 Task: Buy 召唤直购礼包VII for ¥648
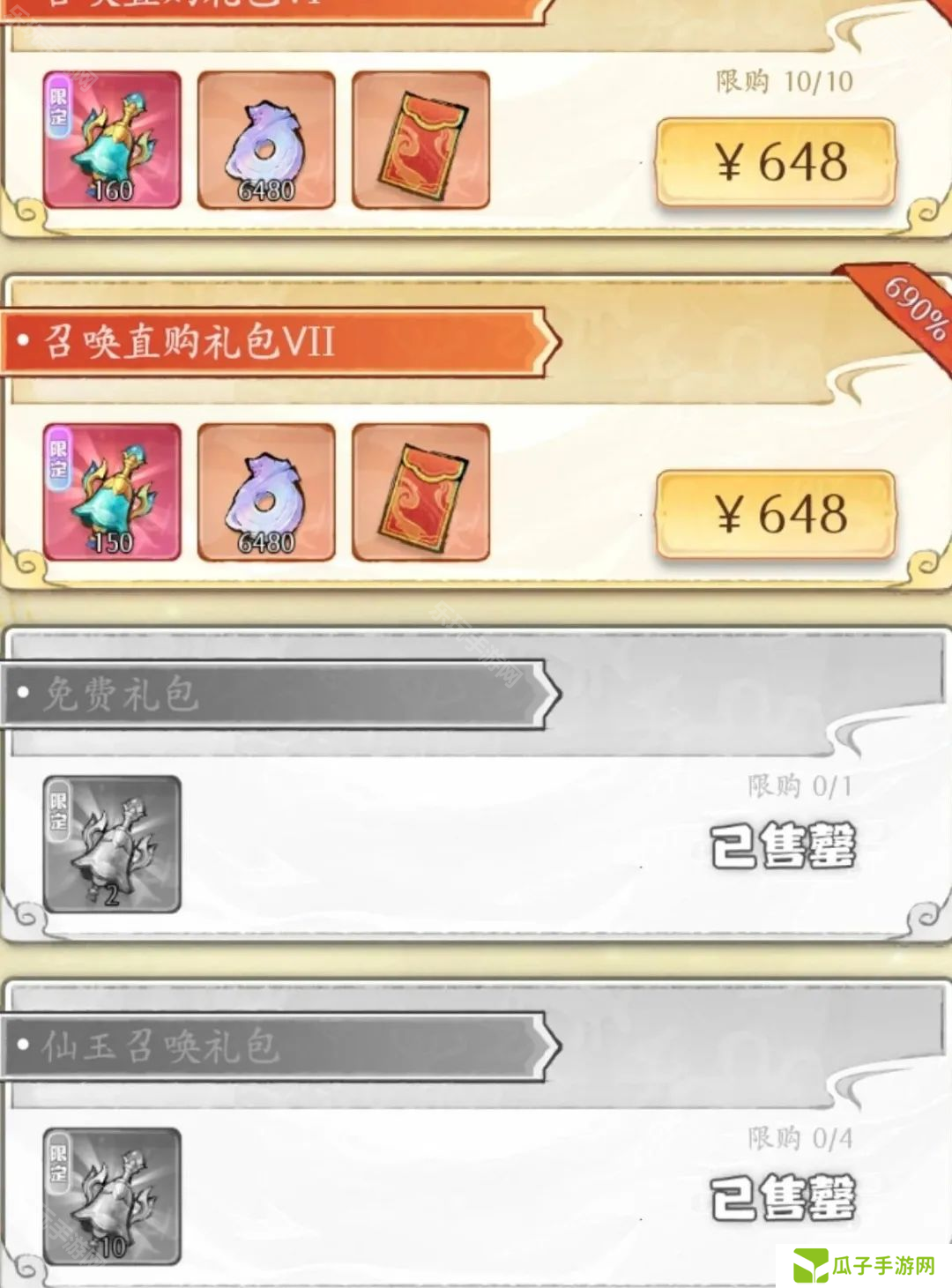[x=776, y=515]
